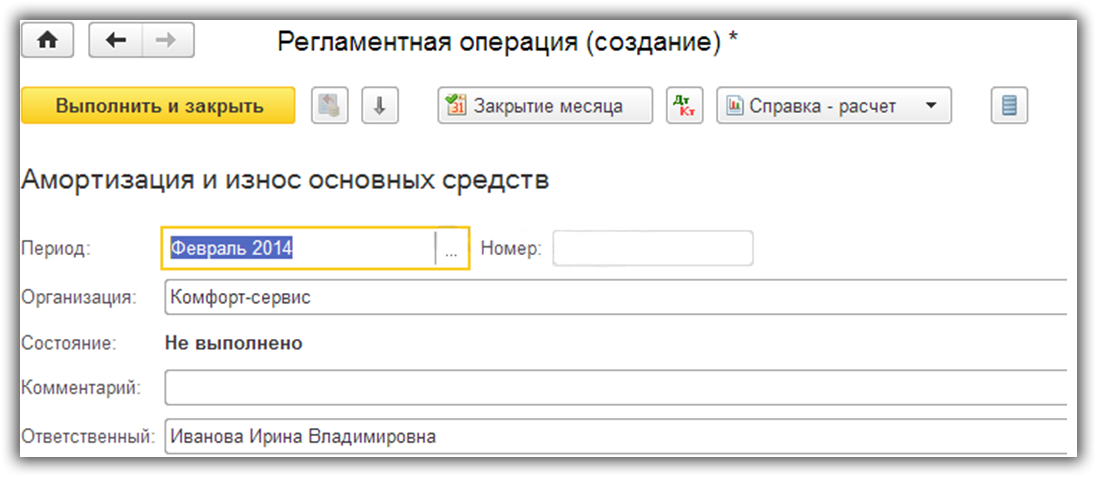Click the Амортизация и износ основных средств heading
This screenshot has width=1097, height=477.
[x=285, y=180]
